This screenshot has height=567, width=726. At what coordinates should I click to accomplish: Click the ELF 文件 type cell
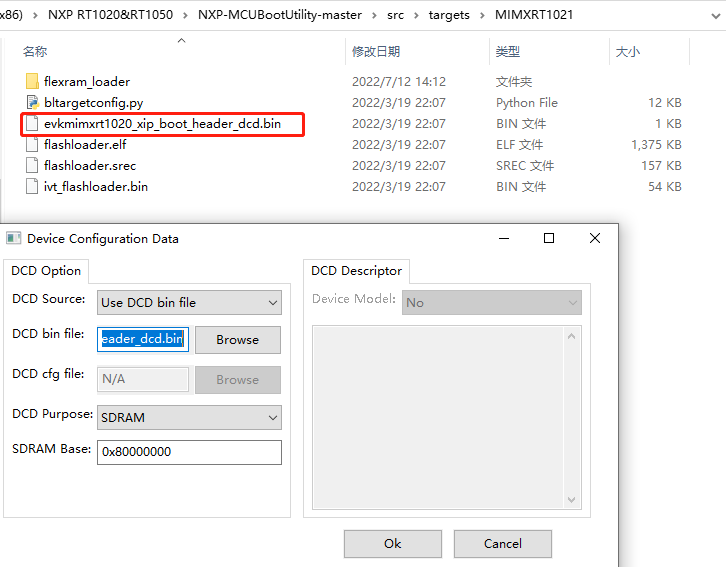click(519, 144)
